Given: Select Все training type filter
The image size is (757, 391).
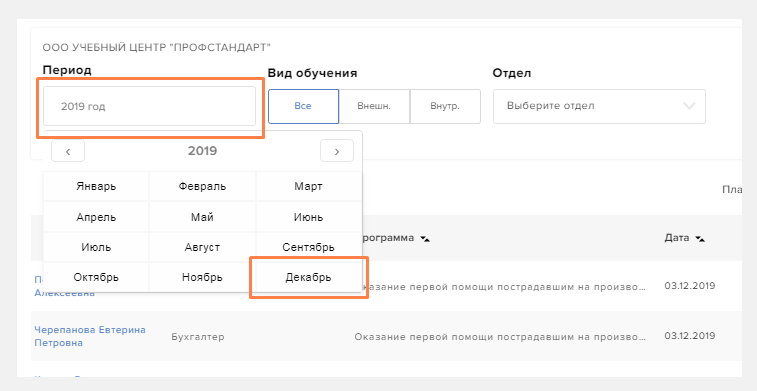Looking at the screenshot, I should pos(303,106).
